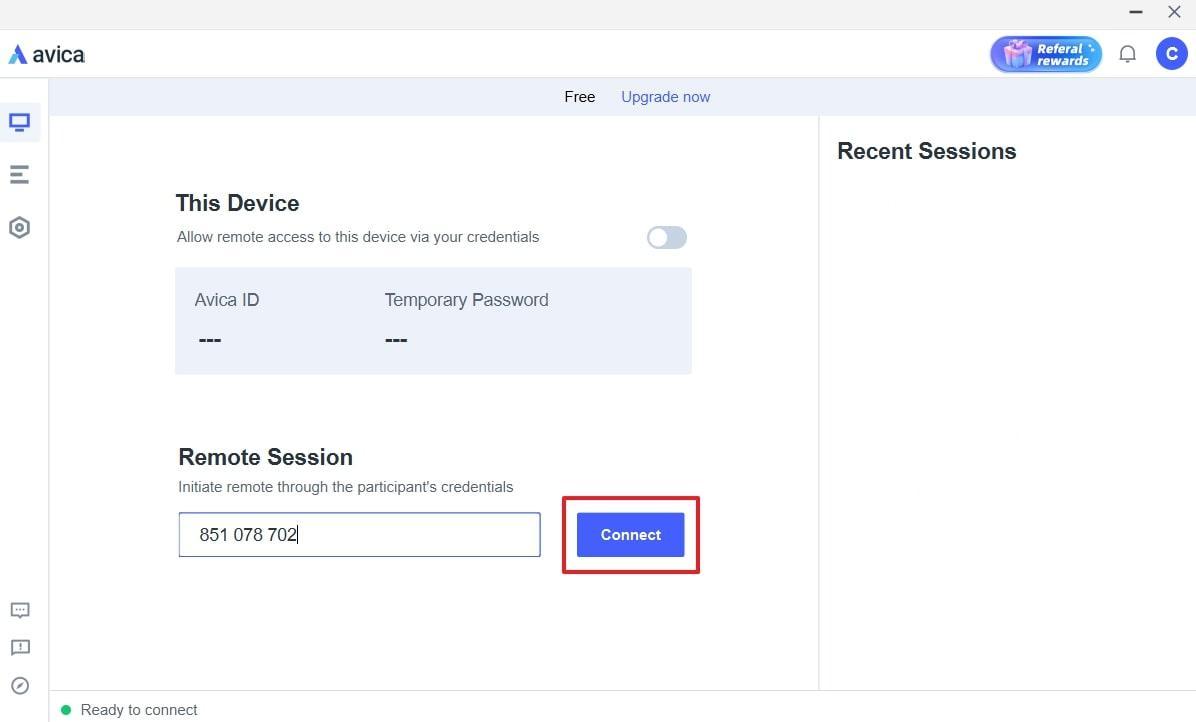Click the Avica logo
The image size is (1196, 722).
(x=46, y=53)
